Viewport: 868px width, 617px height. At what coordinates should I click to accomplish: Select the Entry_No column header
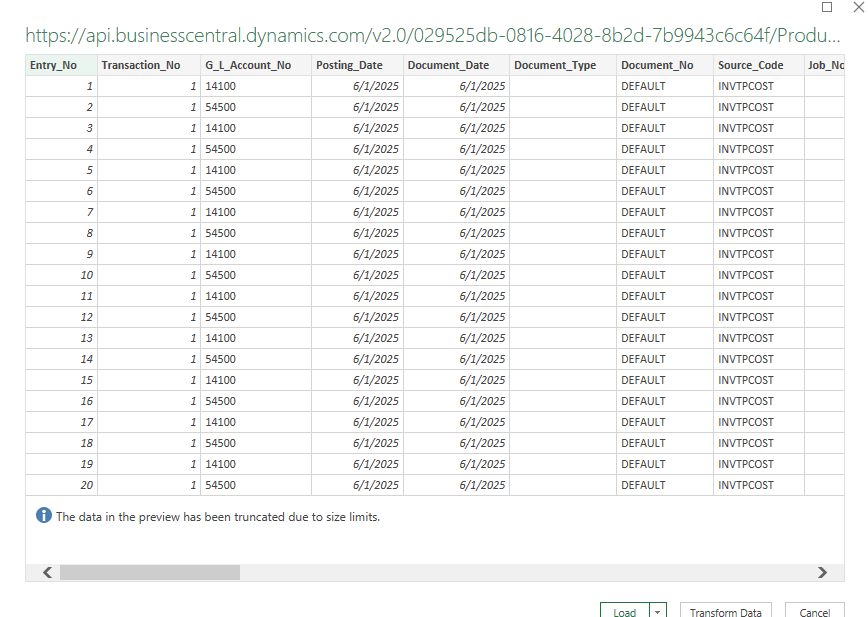[x=61, y=65]
